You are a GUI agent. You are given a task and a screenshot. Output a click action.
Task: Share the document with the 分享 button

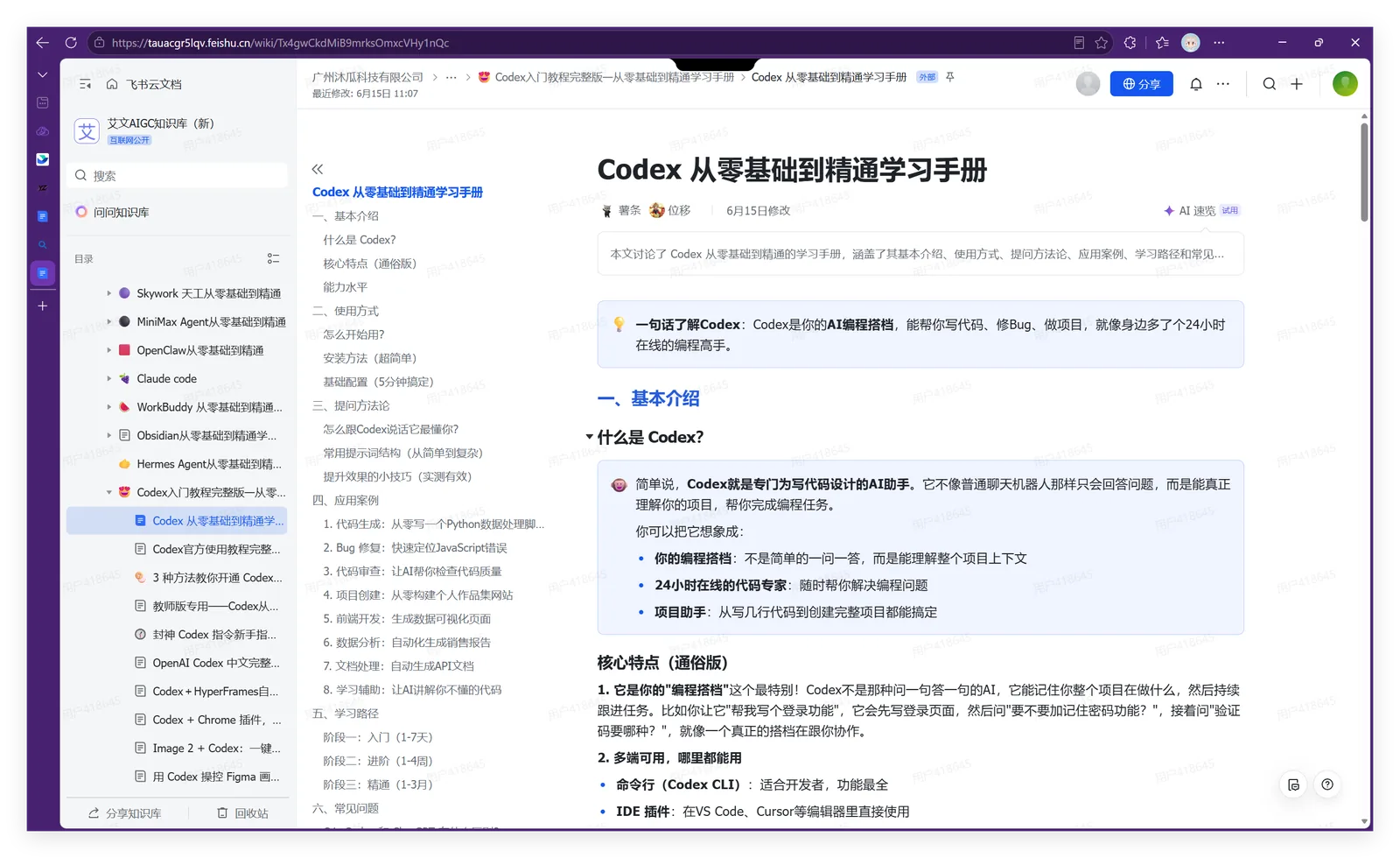click(1142, 84)
